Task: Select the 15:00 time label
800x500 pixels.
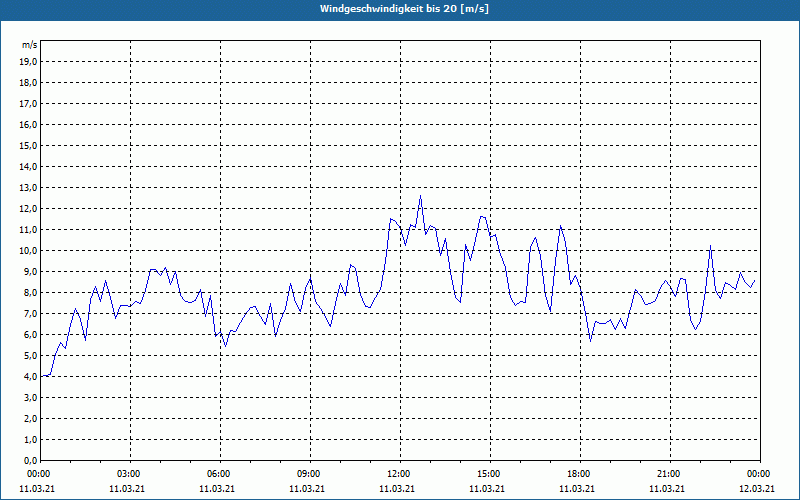Action: coord(489,474)
